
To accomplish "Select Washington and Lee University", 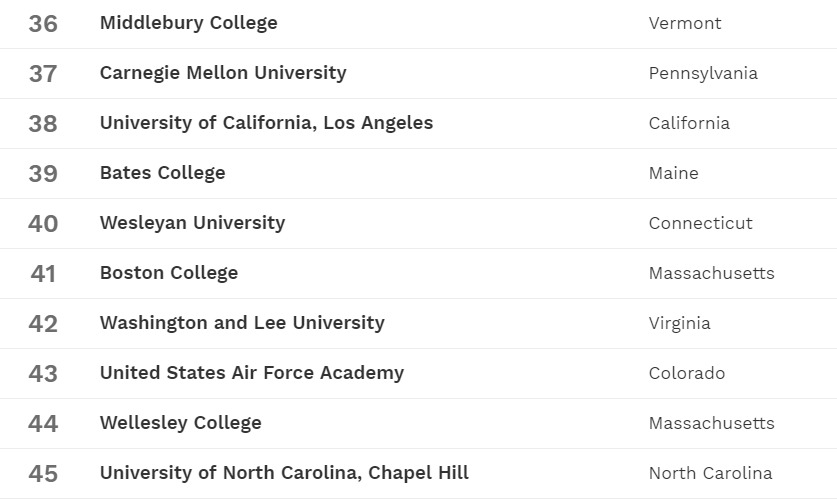I will click(242, 323).
